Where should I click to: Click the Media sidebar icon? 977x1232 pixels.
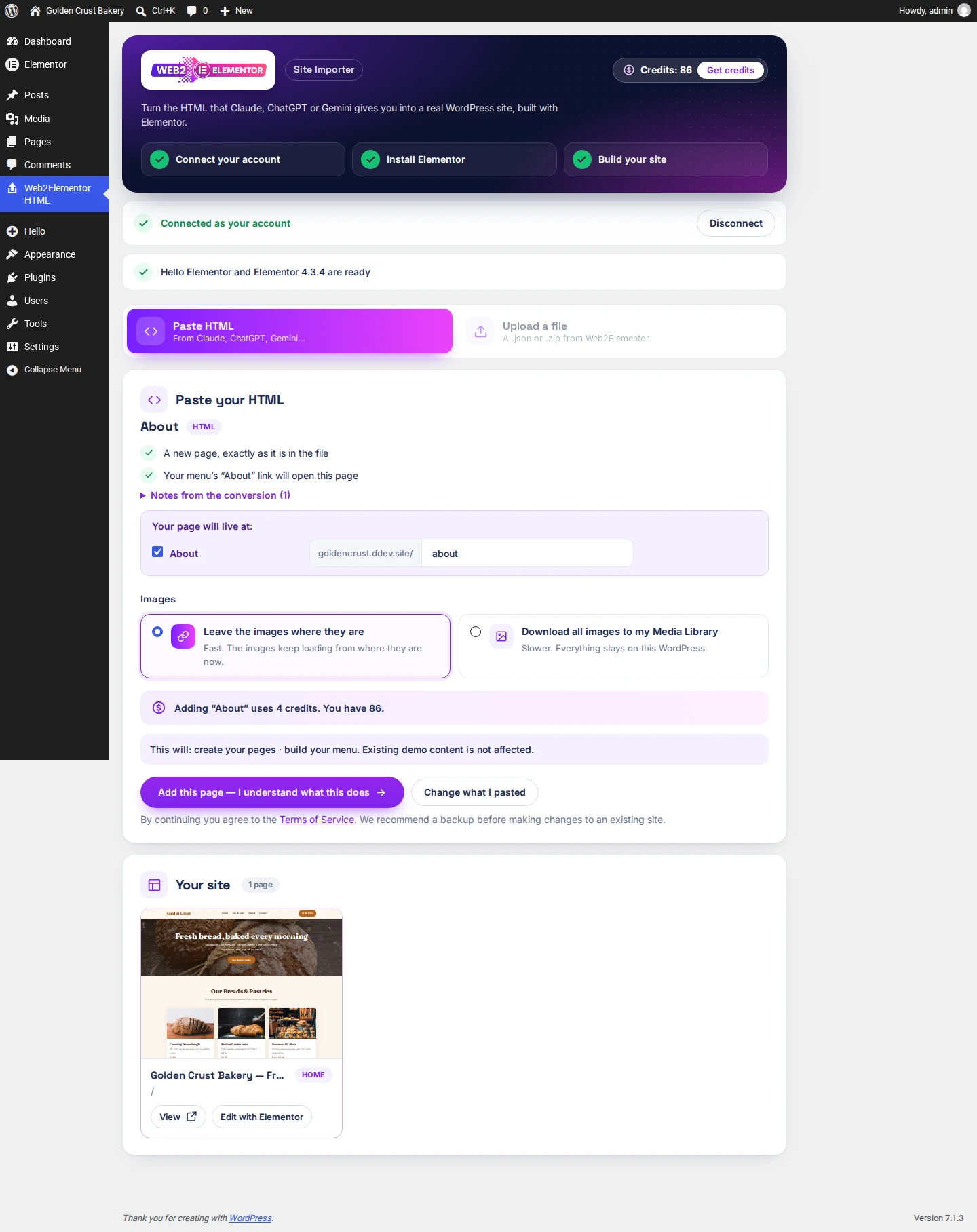click(12, 119)
